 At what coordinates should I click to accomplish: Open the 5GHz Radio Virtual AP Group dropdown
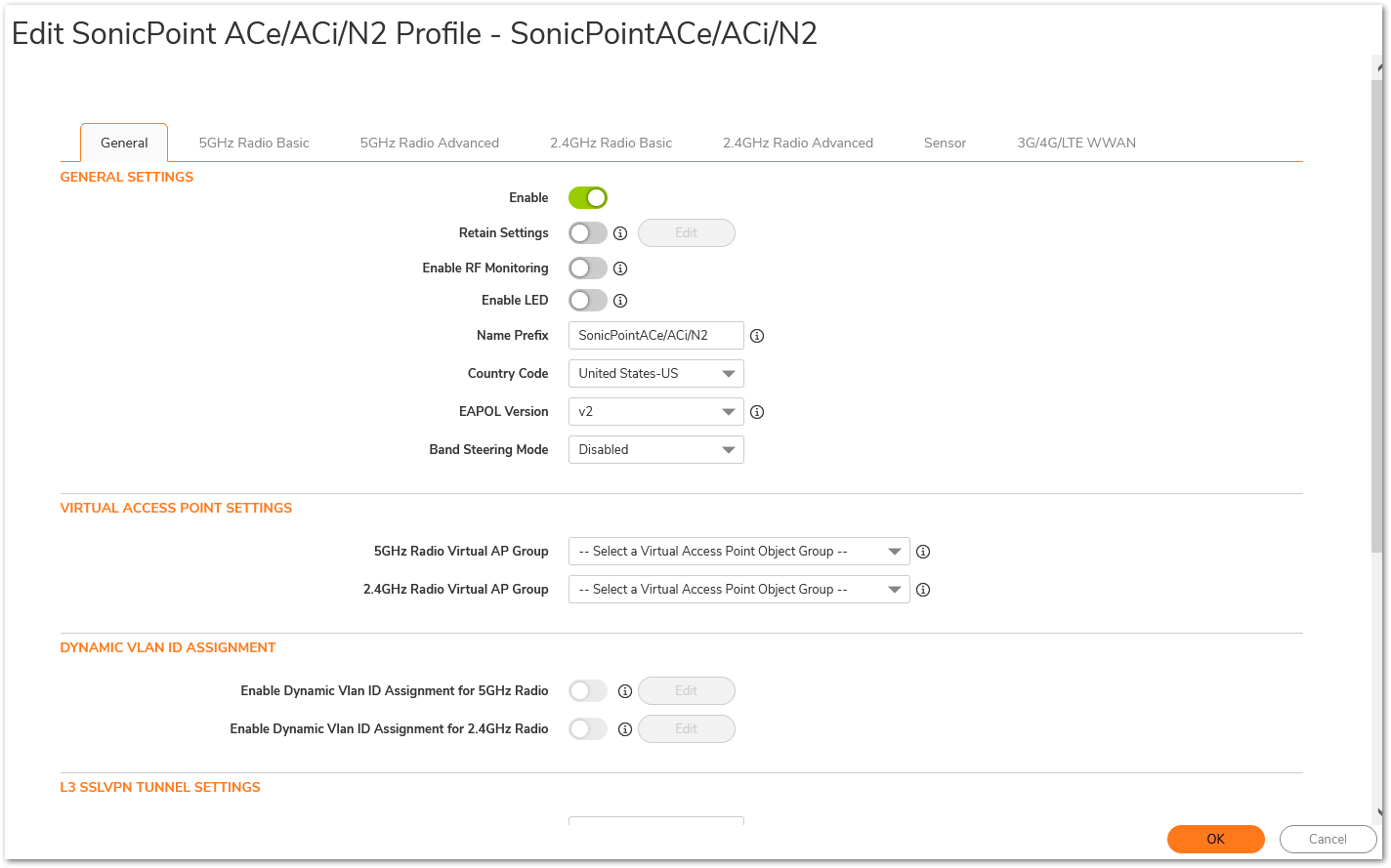(738, 552)
